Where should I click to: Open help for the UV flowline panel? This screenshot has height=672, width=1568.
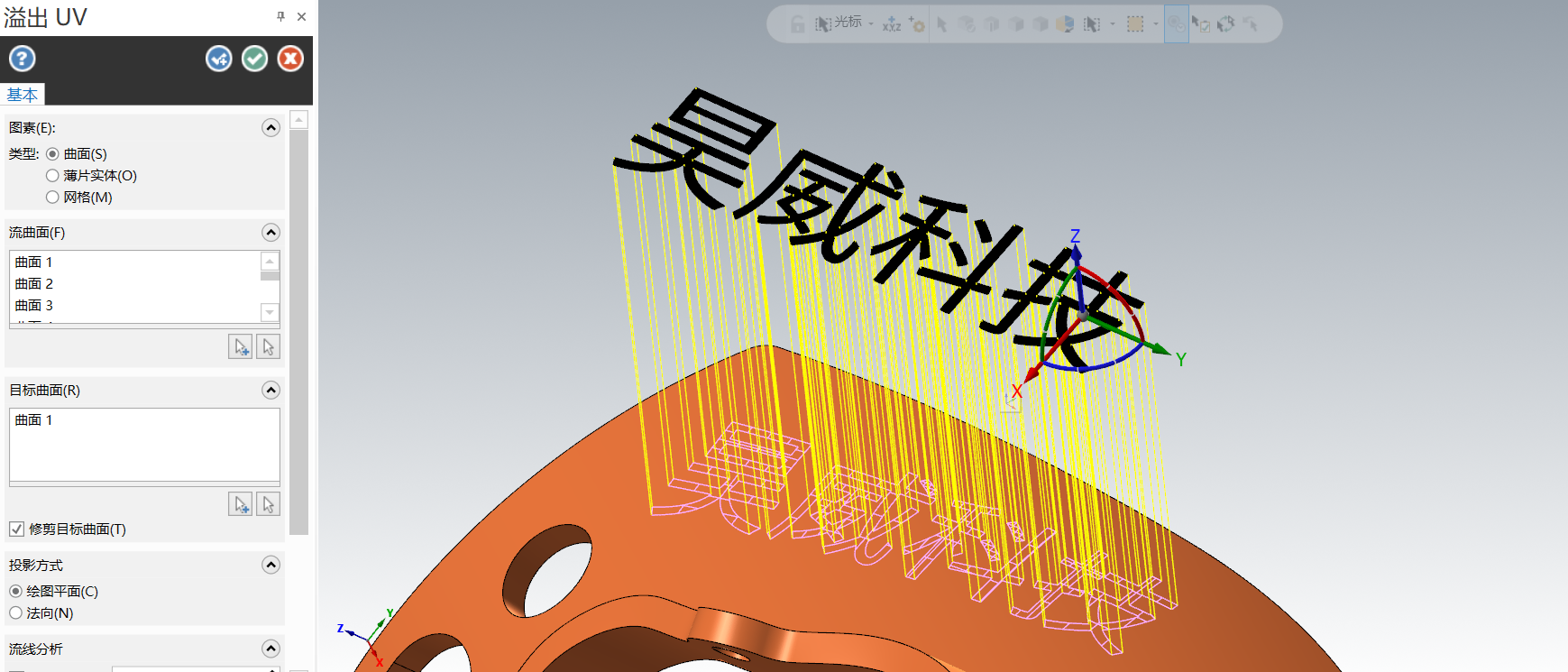[x=23, y=59]
